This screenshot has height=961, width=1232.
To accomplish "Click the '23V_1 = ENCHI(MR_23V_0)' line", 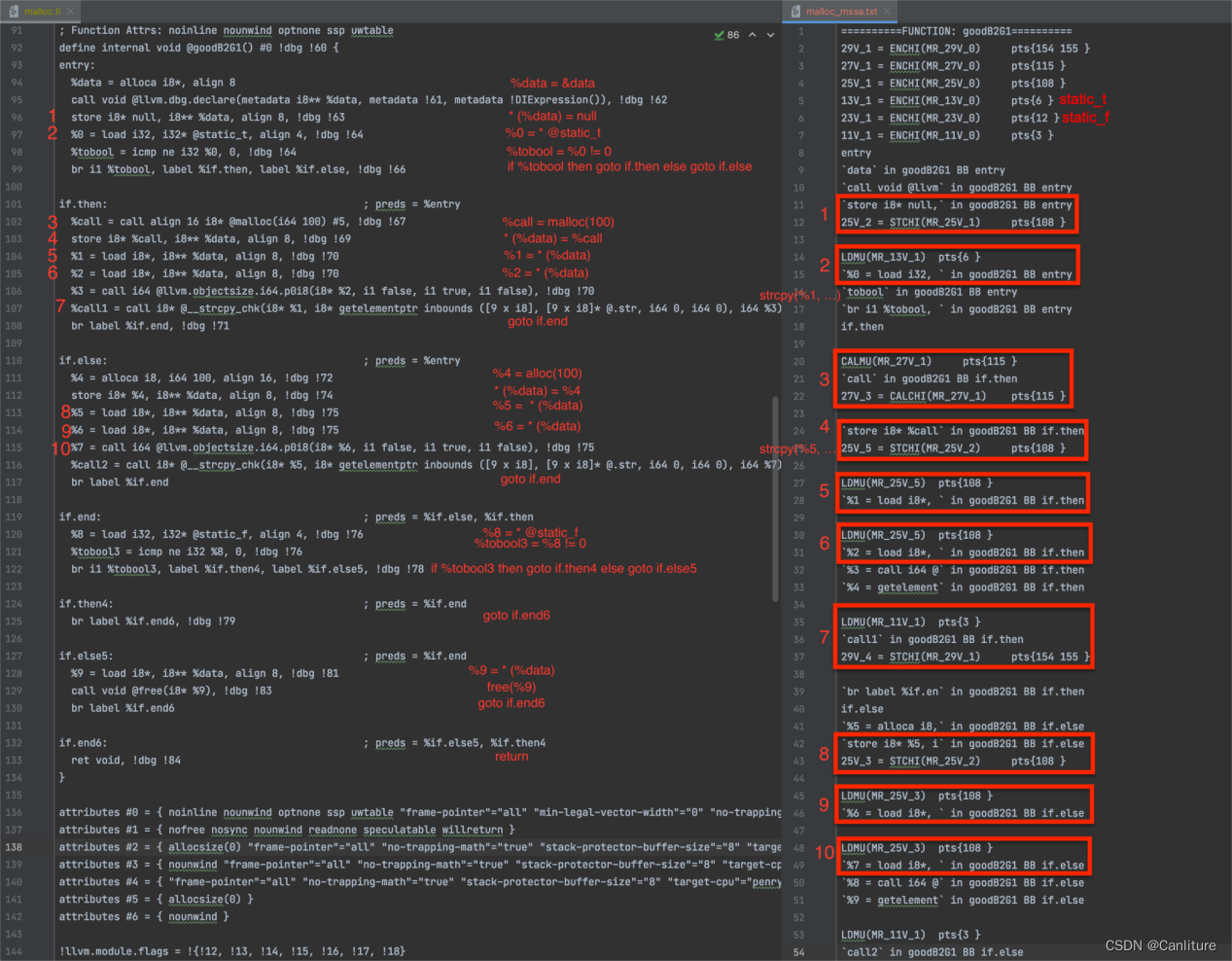I will (950, 118).
